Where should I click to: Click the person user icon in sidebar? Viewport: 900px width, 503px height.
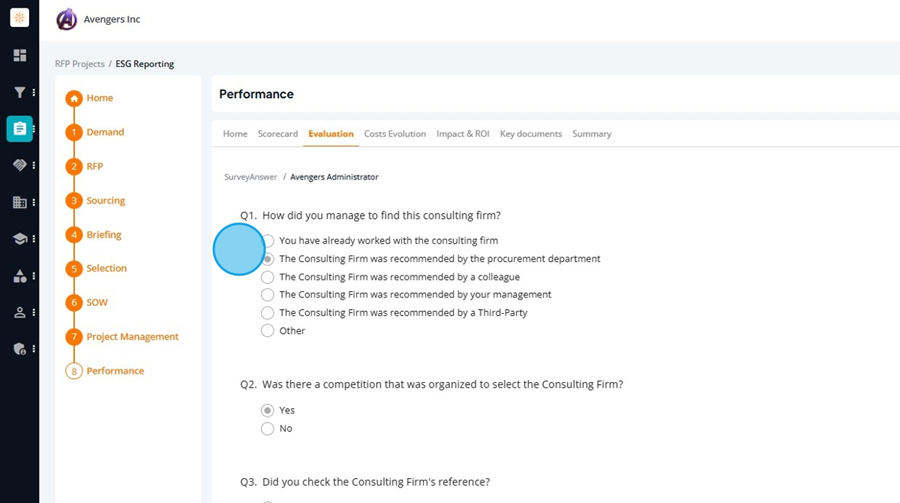20,312
